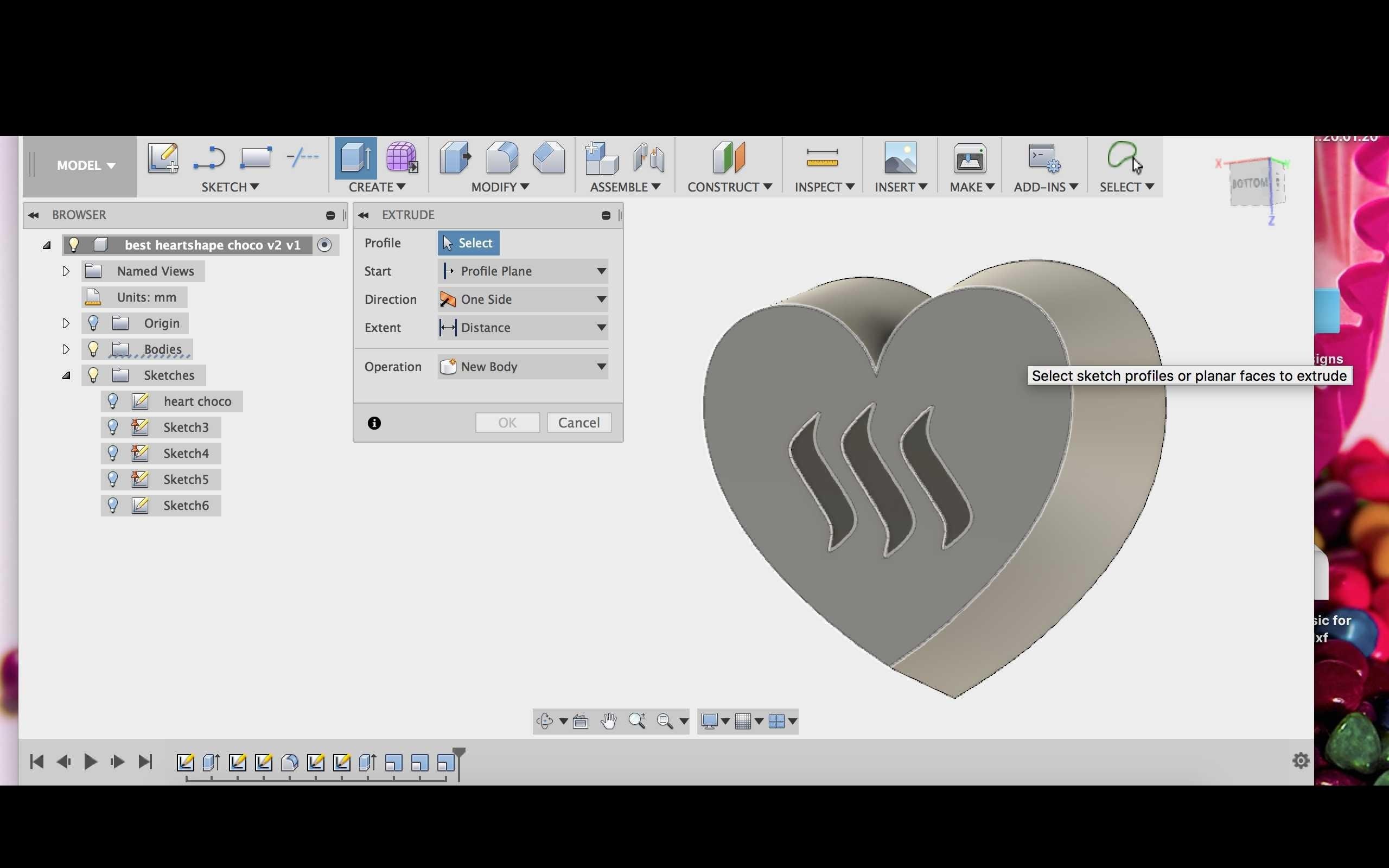Toggle visibility bulb of root component
This screenshot has height=868, width=1389.
[x=73, y=245]
